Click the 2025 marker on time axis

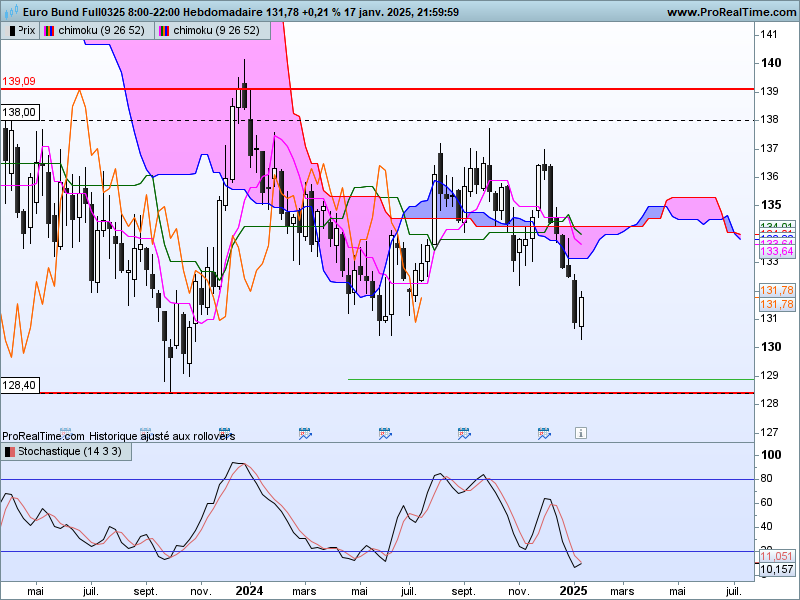click(x=573, y=591)
